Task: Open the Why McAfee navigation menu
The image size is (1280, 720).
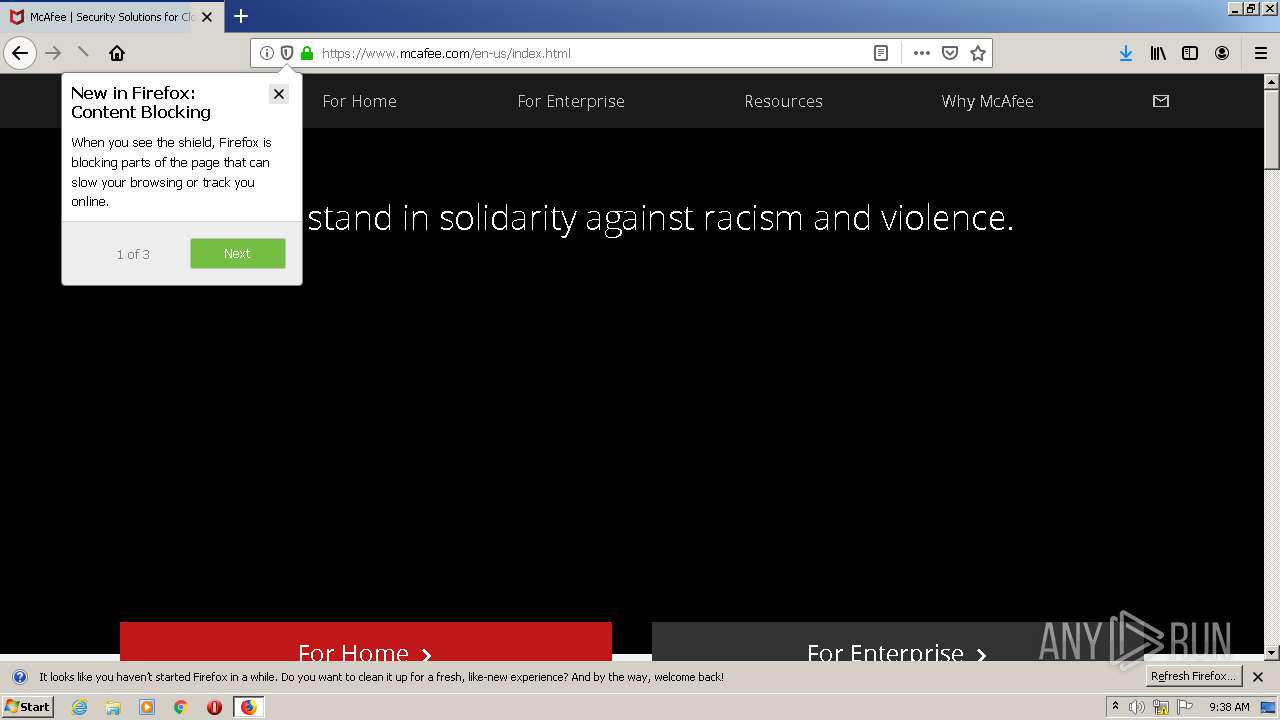Action: 987,101
